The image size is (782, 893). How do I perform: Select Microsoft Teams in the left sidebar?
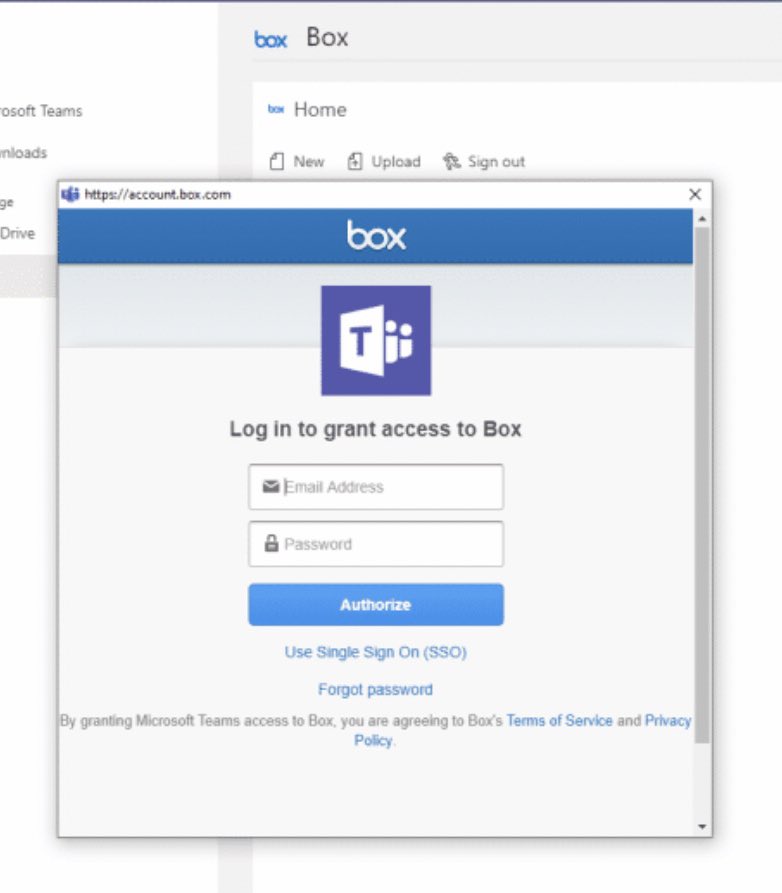[41, 111]
